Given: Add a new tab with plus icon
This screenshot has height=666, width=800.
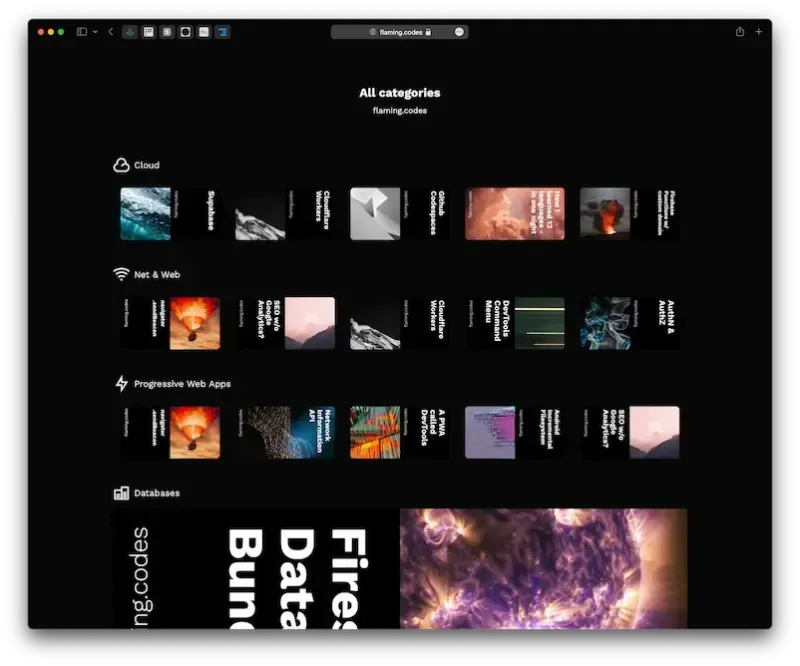Looking at the screenshot, I should (759, 32).
